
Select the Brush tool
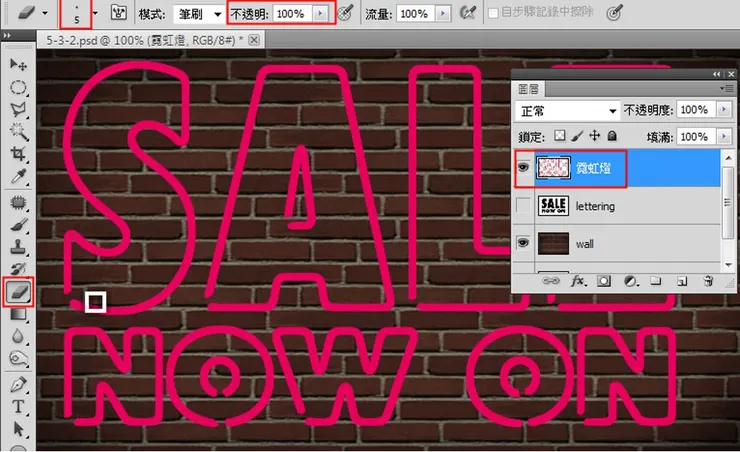[18, 225]
